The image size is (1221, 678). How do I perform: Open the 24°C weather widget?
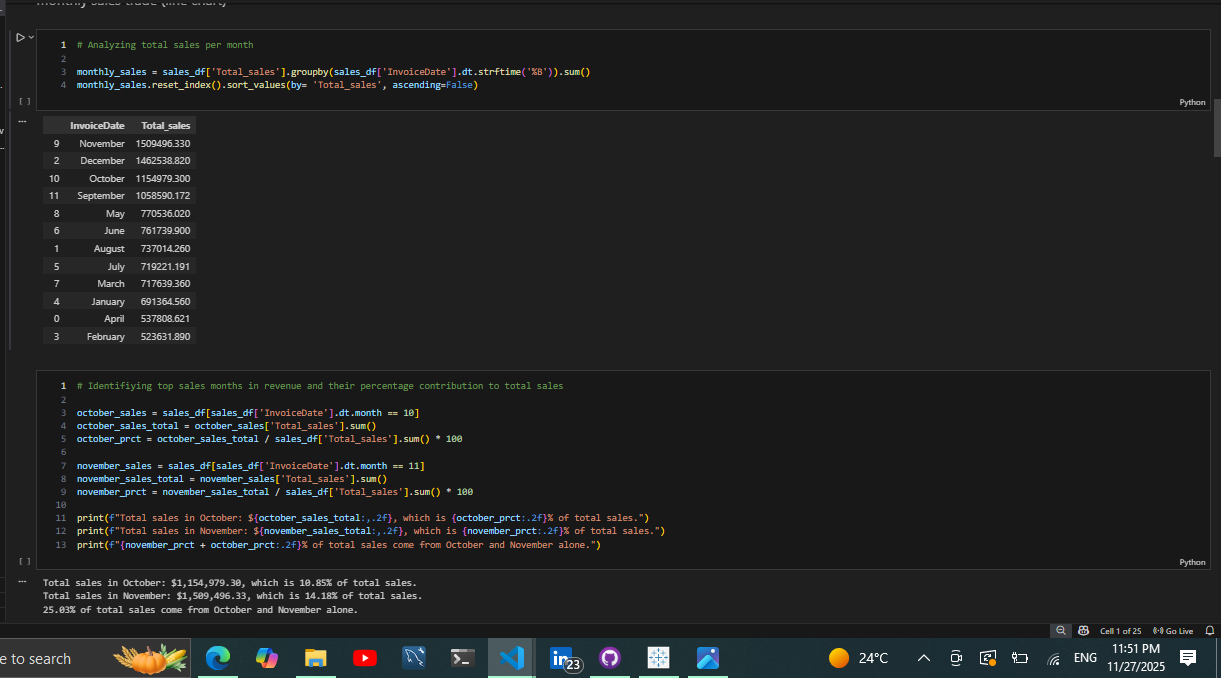[858, 658]
